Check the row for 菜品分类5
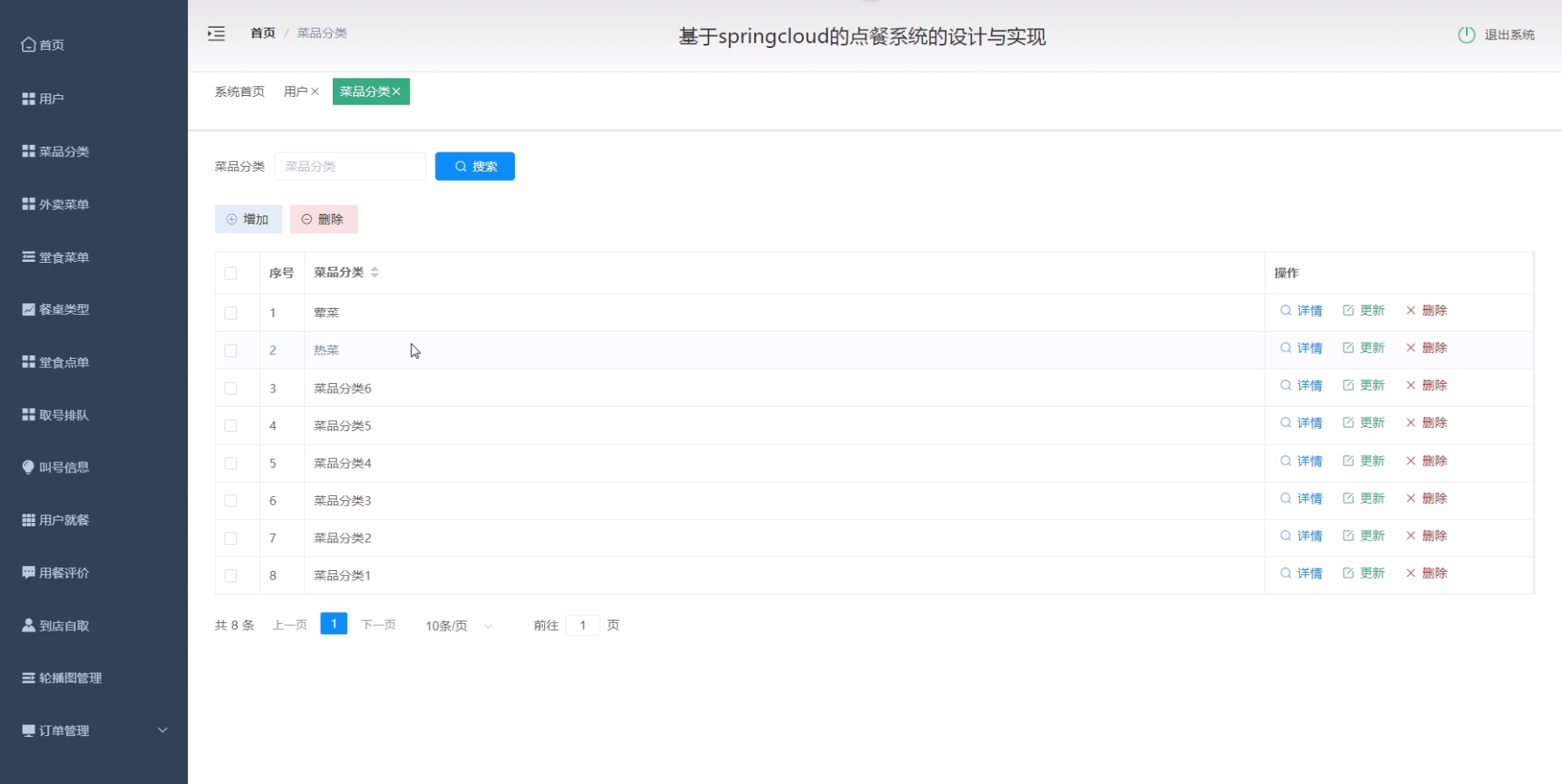Image resolution: width=1562 pixels, height=784 pixels. coord(231,425)
